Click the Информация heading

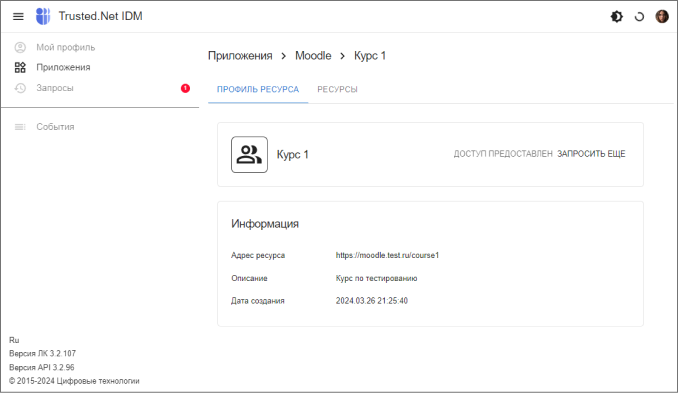tap(265, 224)
